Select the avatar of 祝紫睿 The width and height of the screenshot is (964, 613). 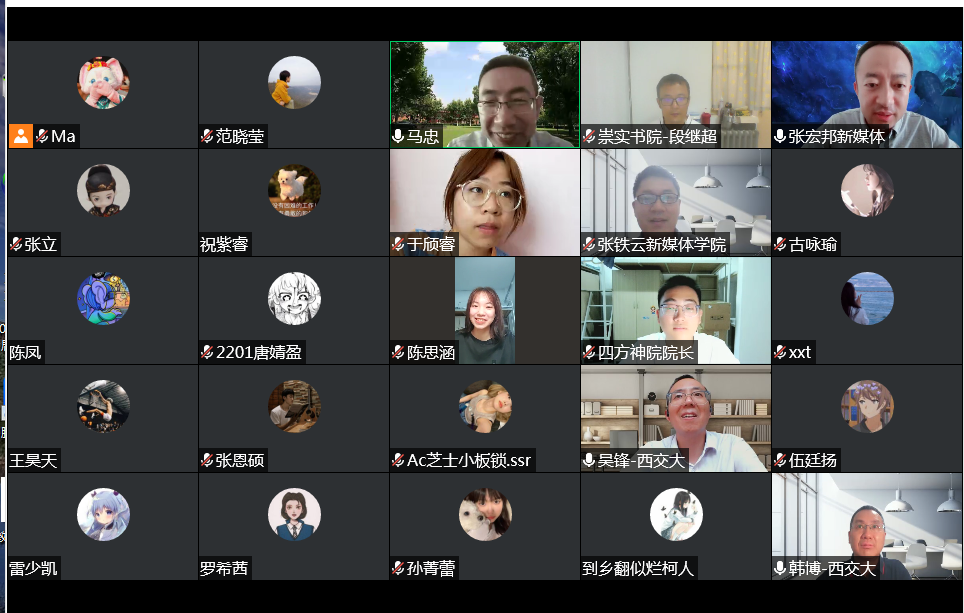click(x=294, y=191)
